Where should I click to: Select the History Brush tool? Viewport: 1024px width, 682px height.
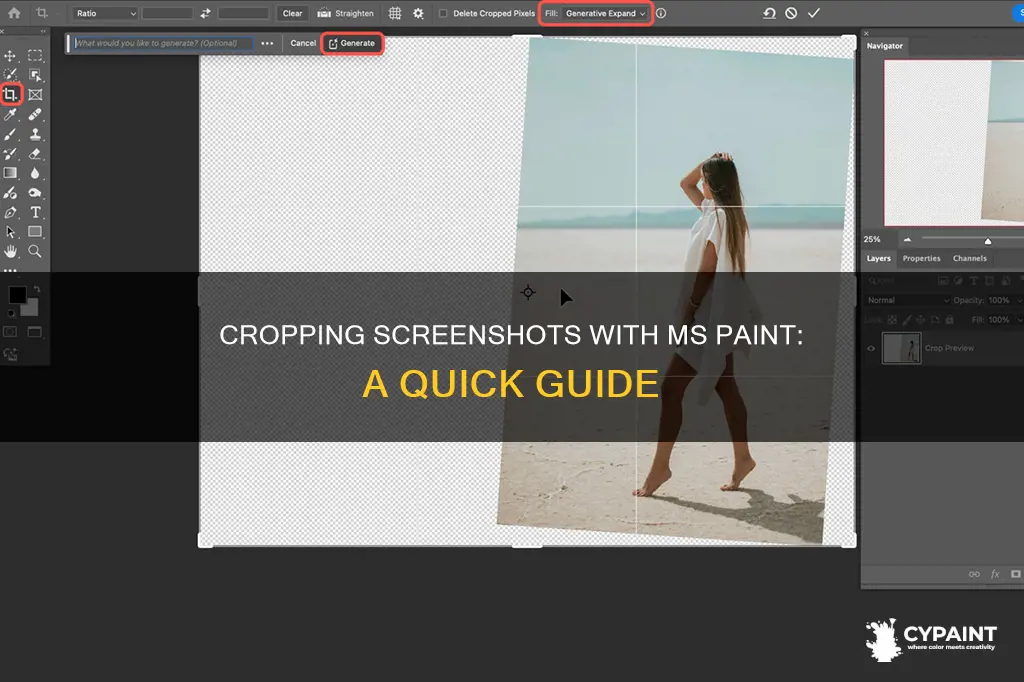click(10, 154)
